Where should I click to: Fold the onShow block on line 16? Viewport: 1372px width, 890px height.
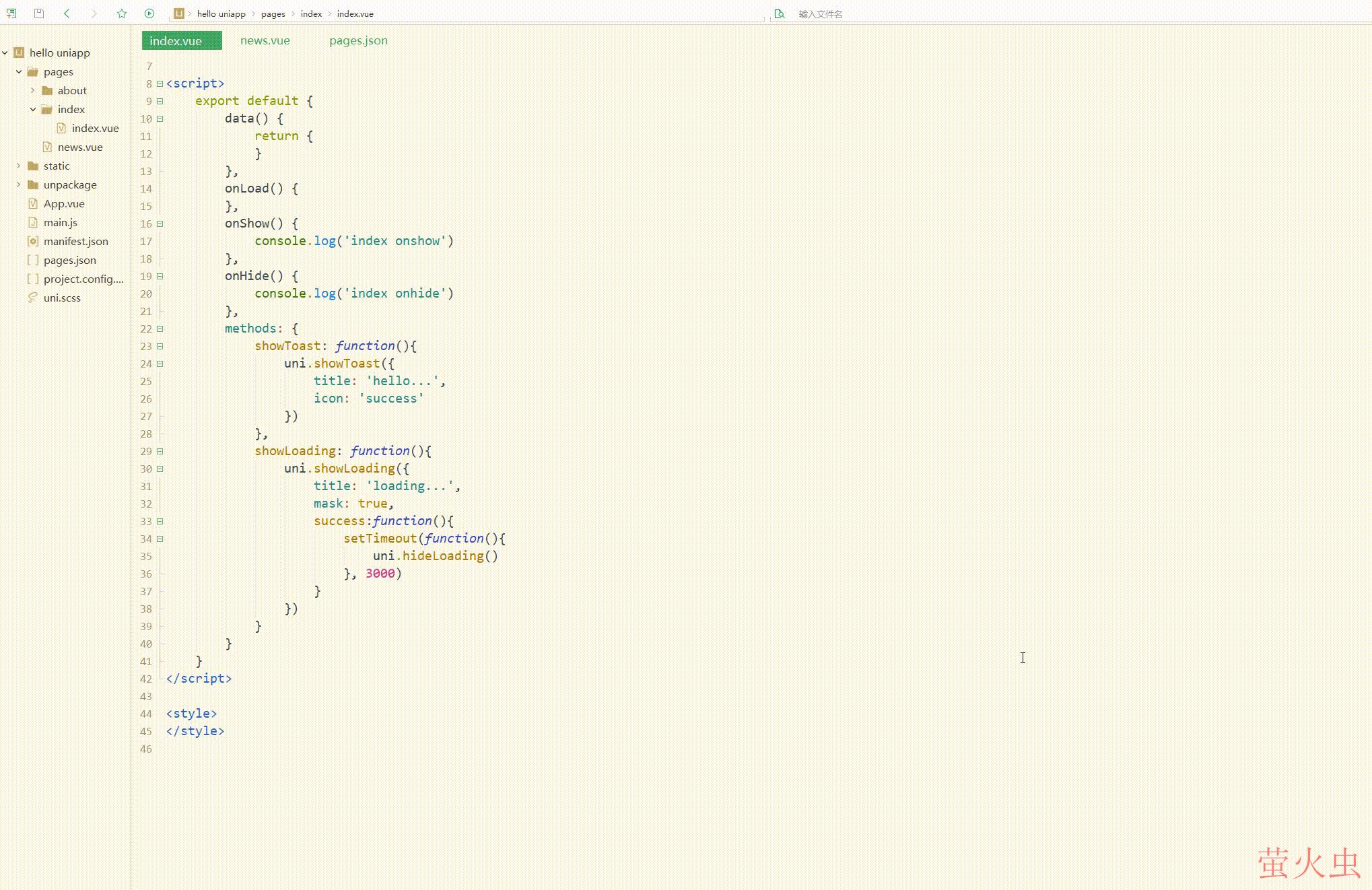160,224
